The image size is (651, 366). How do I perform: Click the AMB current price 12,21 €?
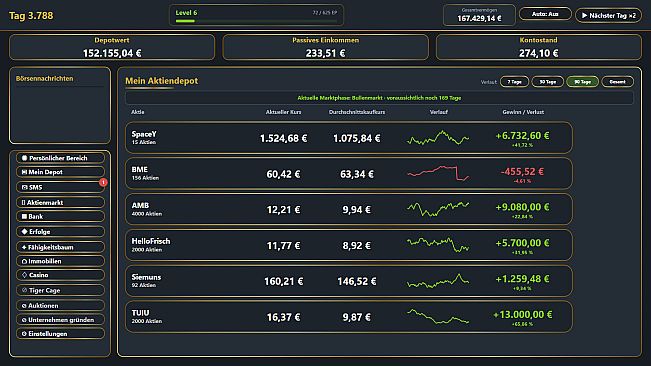coord(283,210)
